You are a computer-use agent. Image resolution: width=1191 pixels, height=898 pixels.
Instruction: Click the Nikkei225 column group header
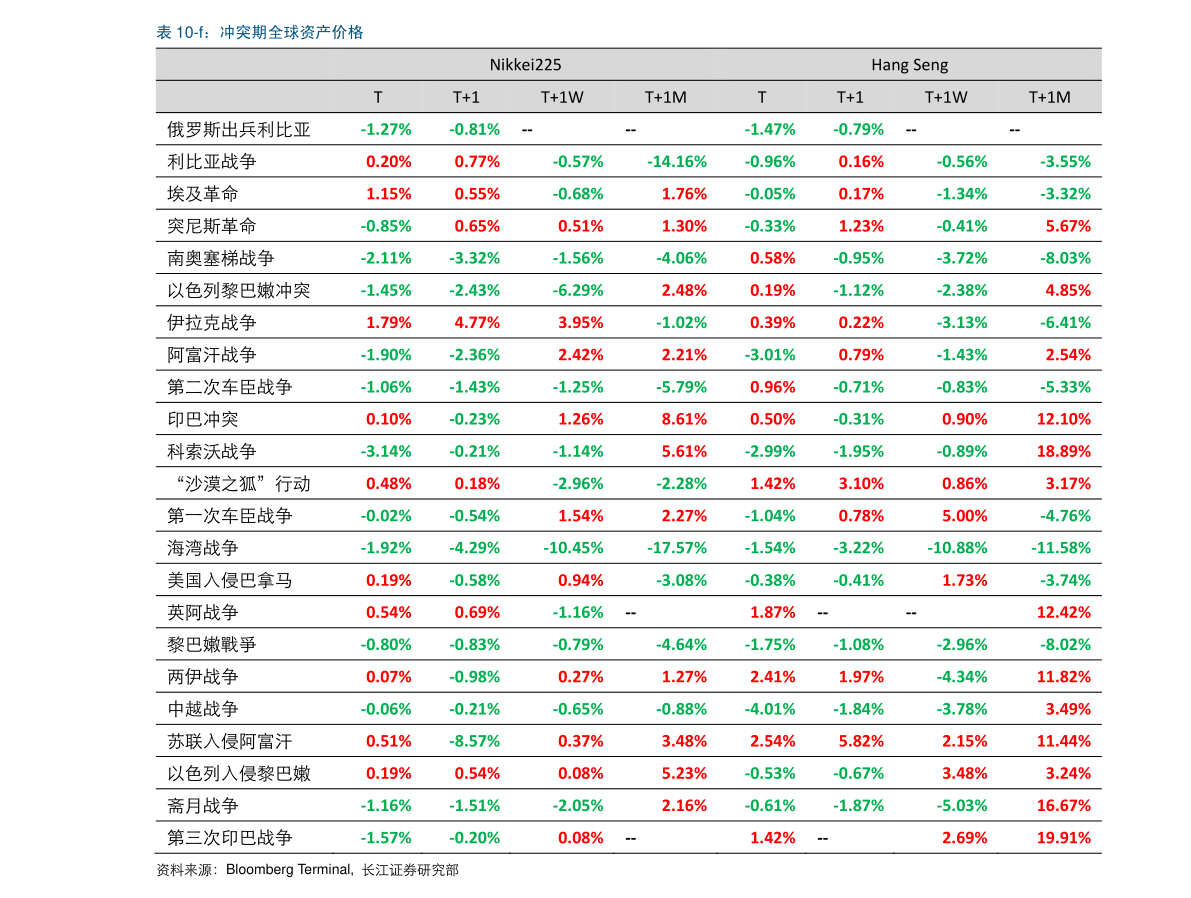[525, 65]
